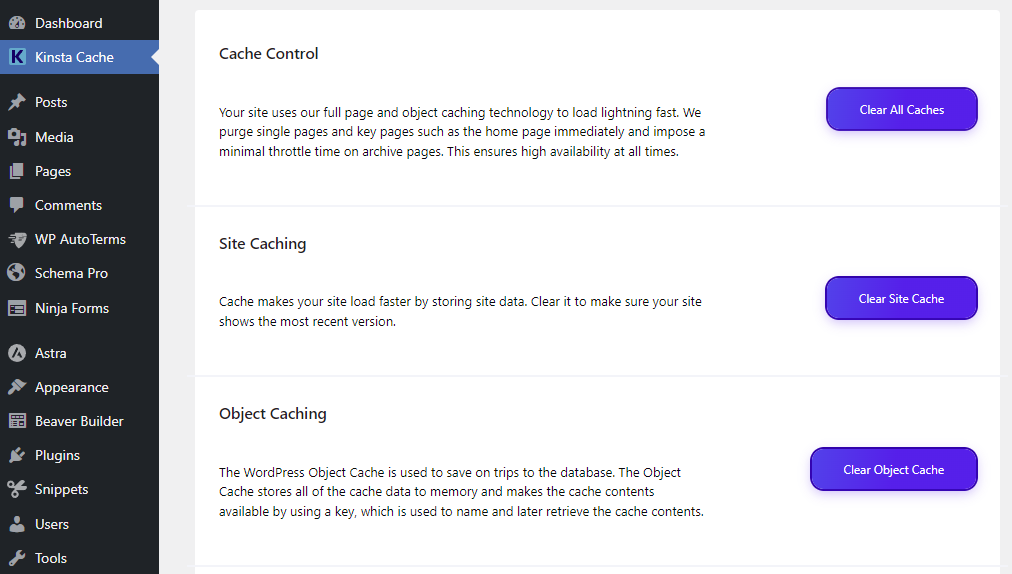The height and width of the screenshot is (574, 1012).
Task: Click the Media library icon
Action: click(17, 137)
